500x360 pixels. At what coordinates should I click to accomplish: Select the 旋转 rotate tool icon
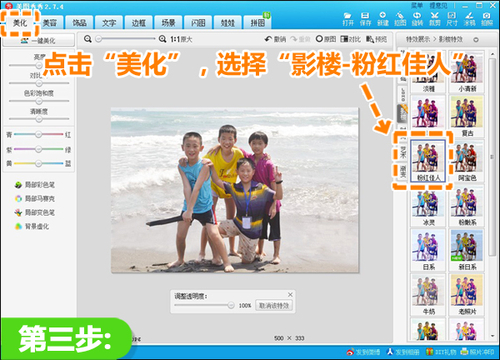tap(417, 19)
